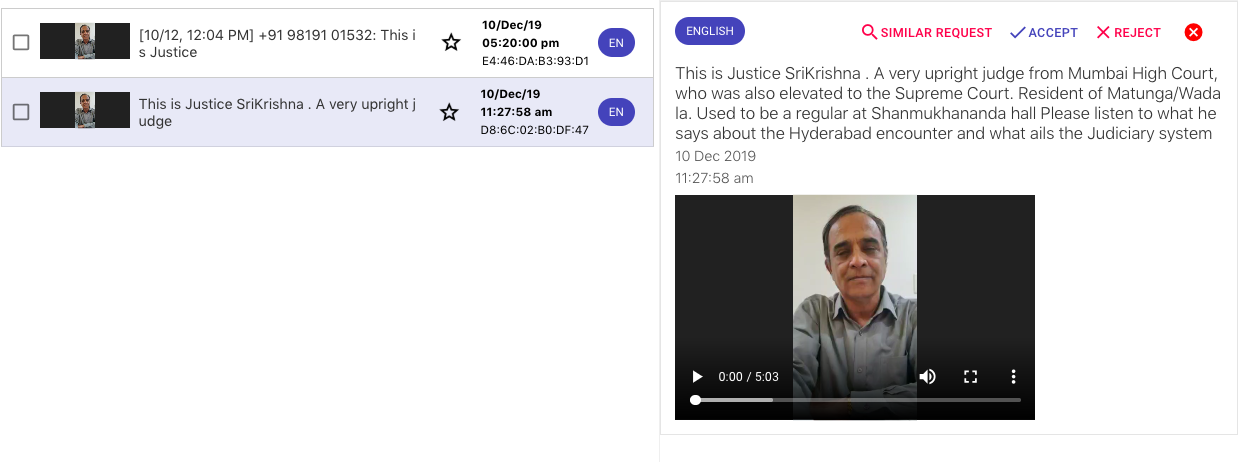This screenshot has height=462, width=1238.
Task: Open video more options menu
Action: click(x=1013, y=377)
